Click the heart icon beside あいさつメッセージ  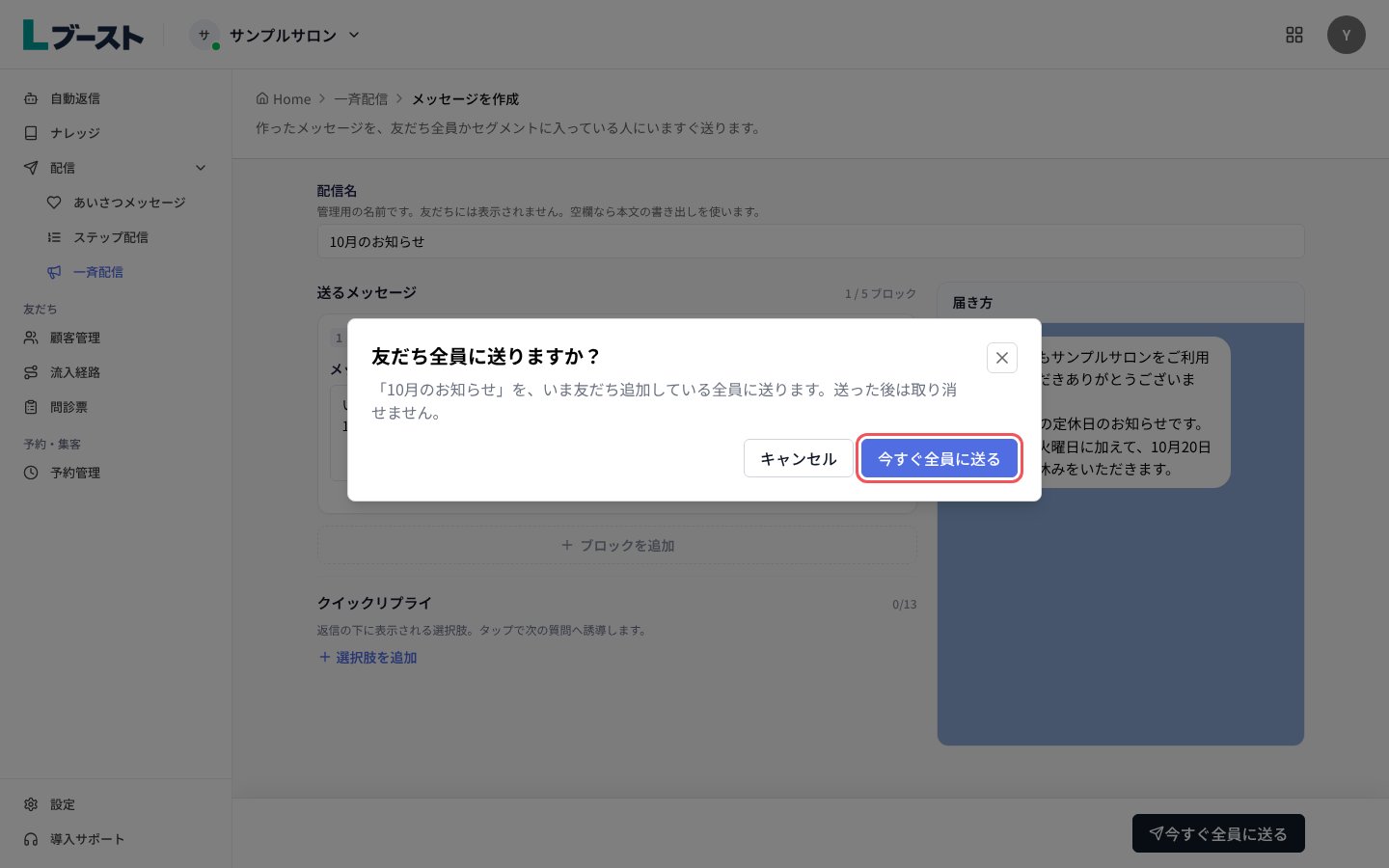[x=54, y=203]
